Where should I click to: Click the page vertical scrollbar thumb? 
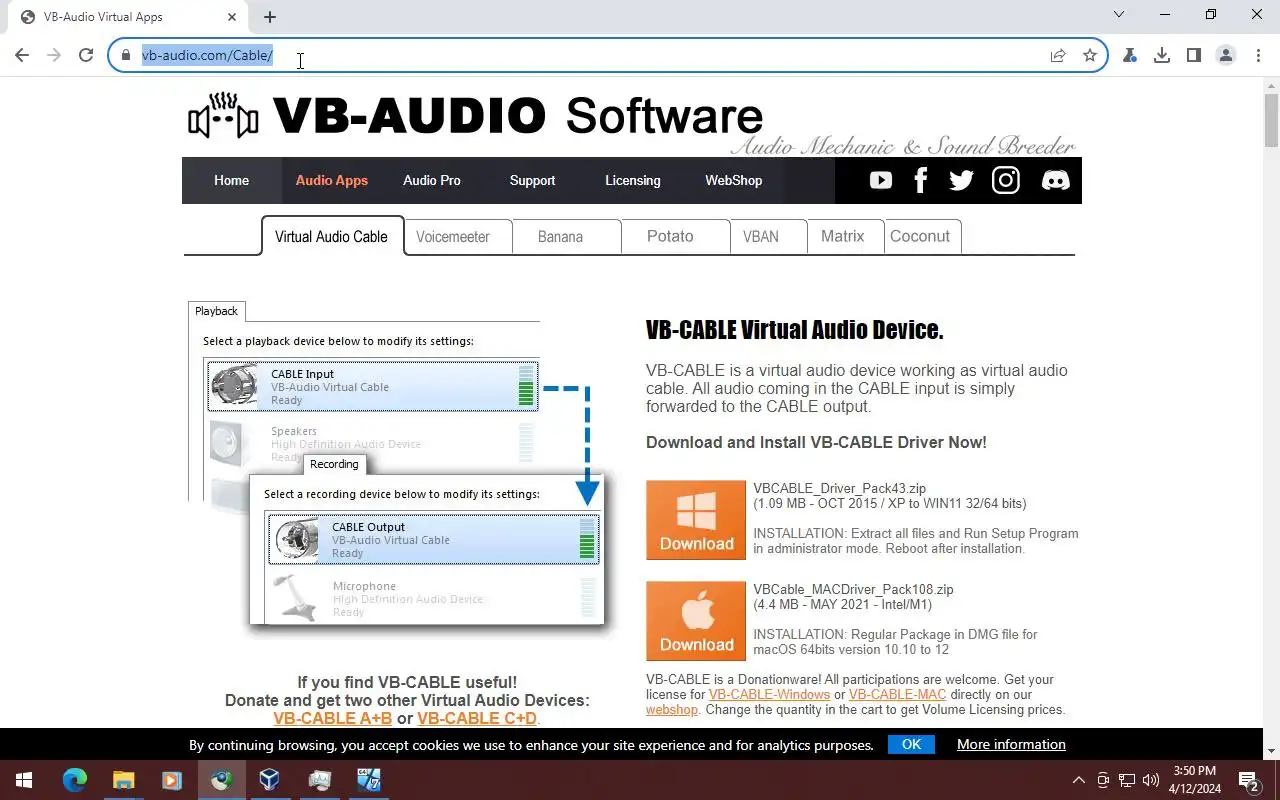1271,120
